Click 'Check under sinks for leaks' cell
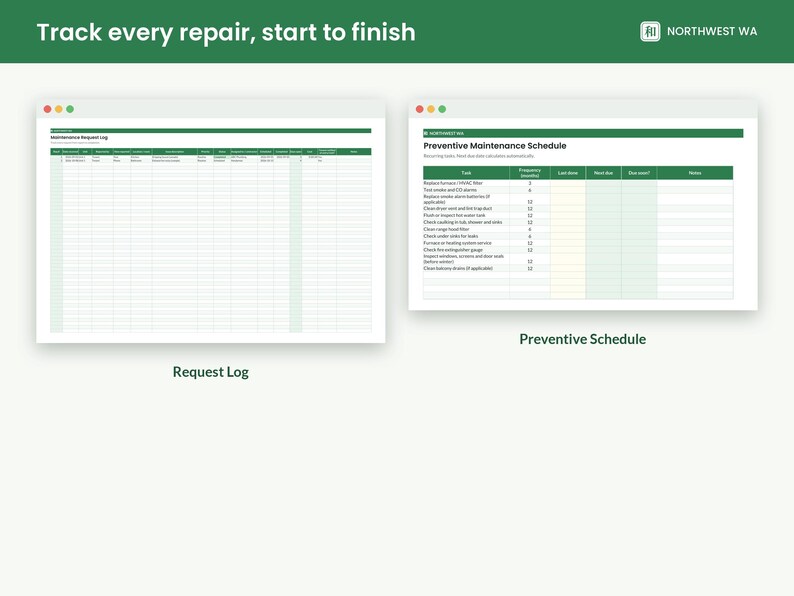Viewport: 794px width, 596px height. 466,236
